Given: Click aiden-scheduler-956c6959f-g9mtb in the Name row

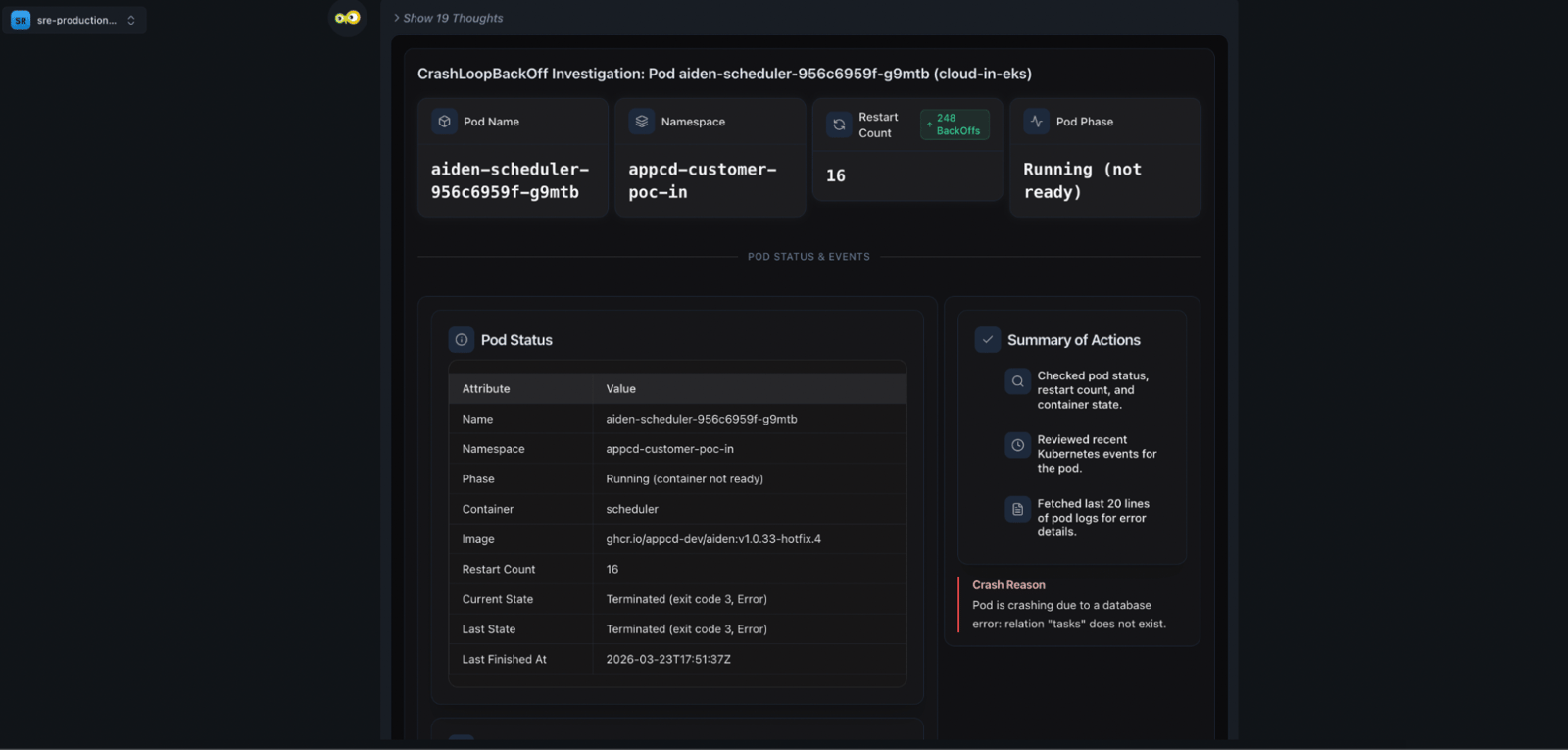Looking at the screenshot, I should 702,420.
